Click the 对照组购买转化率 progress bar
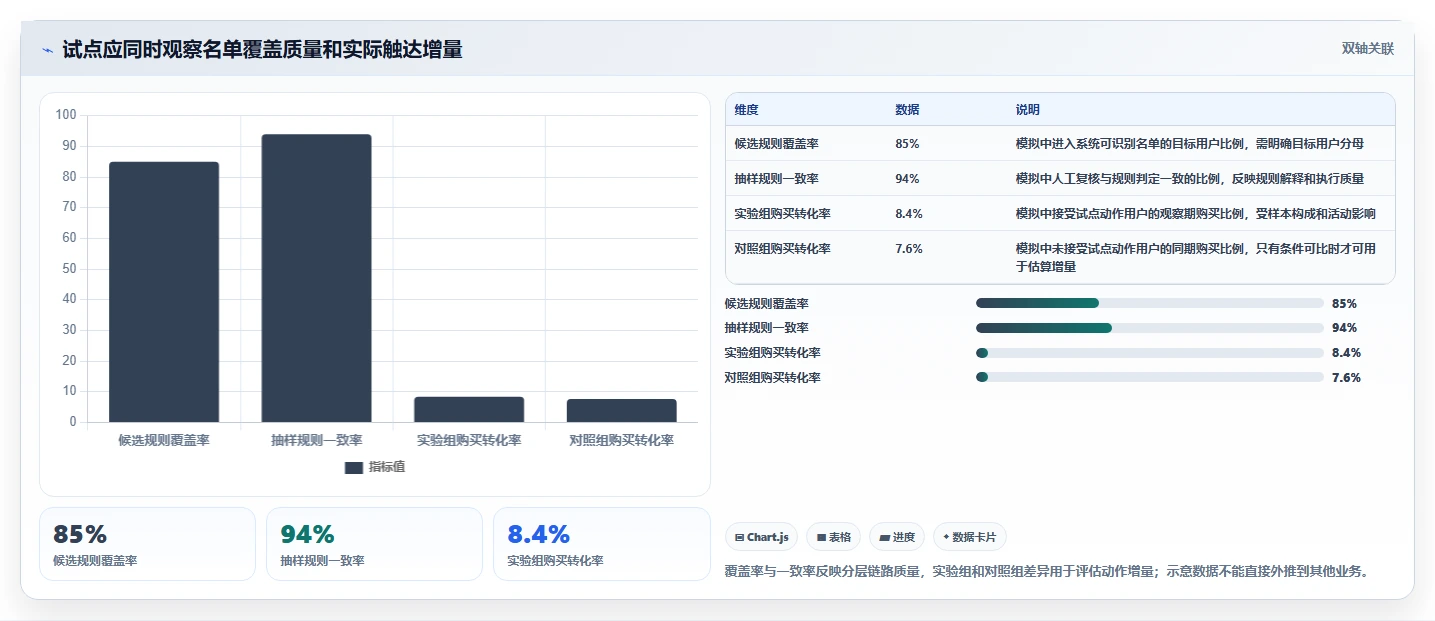The width and height of the screenshot is (1435, 621). 1150,378
